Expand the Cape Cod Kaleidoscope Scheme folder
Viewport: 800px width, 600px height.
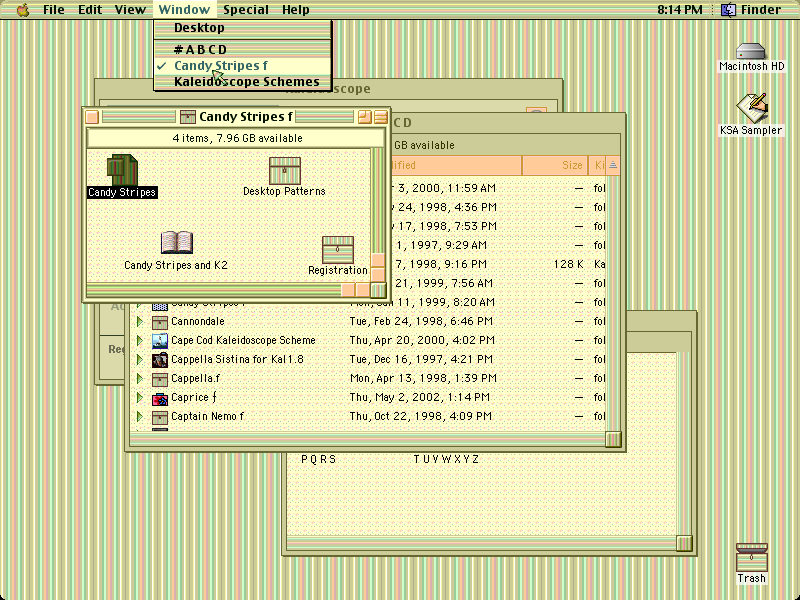[x=139, y=340]
